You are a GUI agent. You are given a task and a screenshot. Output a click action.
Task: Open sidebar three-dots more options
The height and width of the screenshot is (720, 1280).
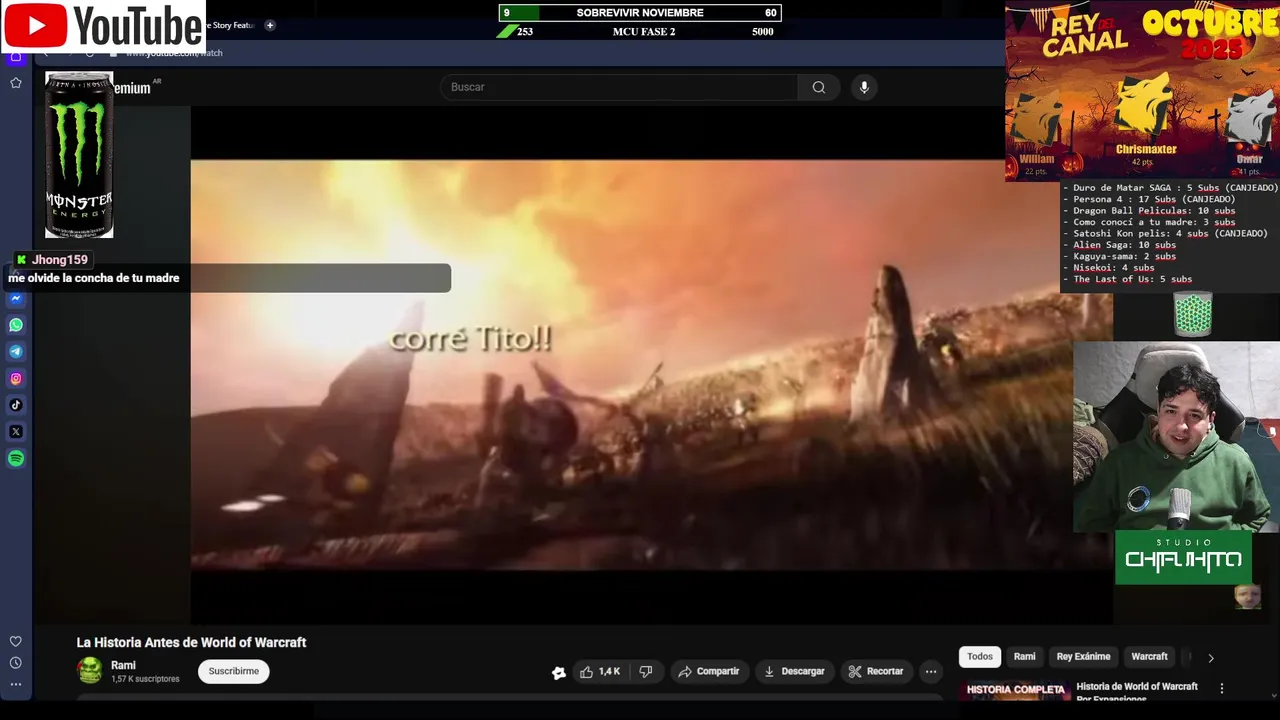(16, 685)
